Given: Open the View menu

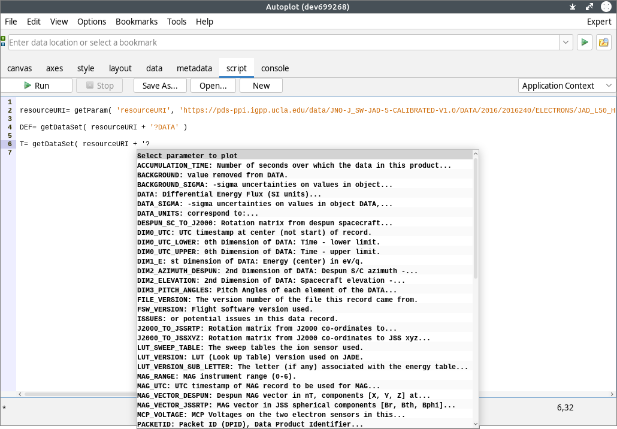Looking at the screenshot, I should click(x=59, y=22).
